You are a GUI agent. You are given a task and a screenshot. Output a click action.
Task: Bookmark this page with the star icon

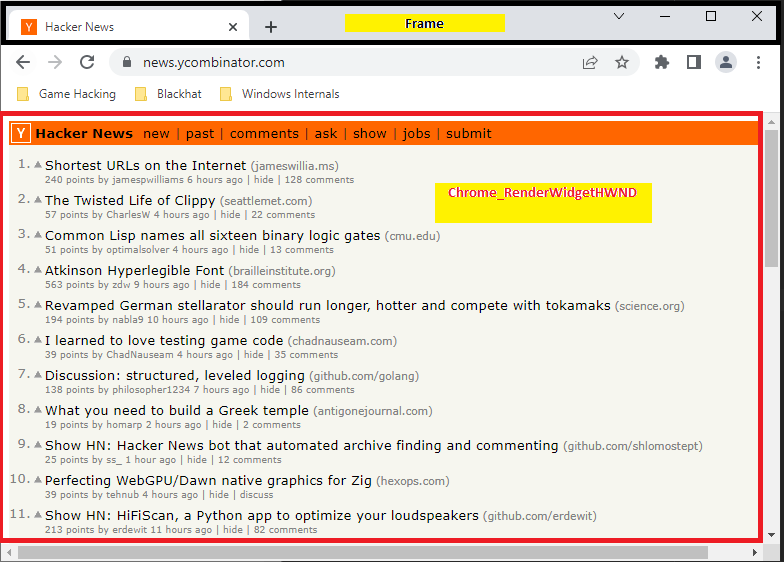coord(622,62)
